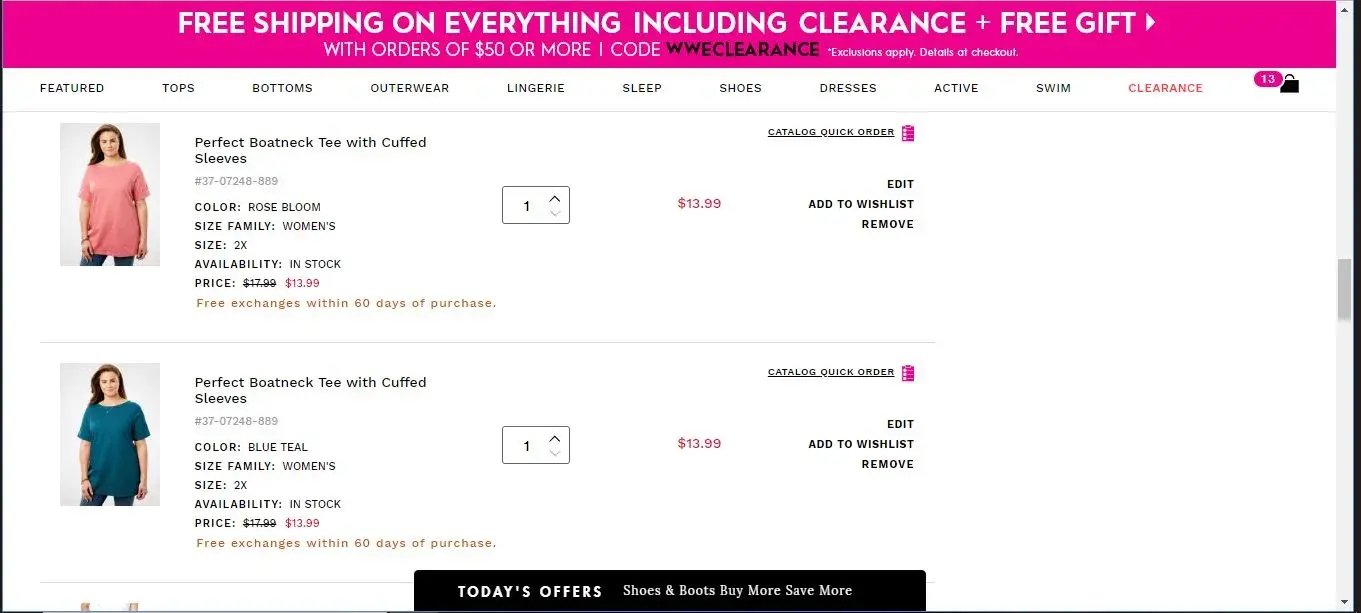View the Rose Bloom tee product image
The width and height of the screenshot is (1361, 613).
(110, 194)
